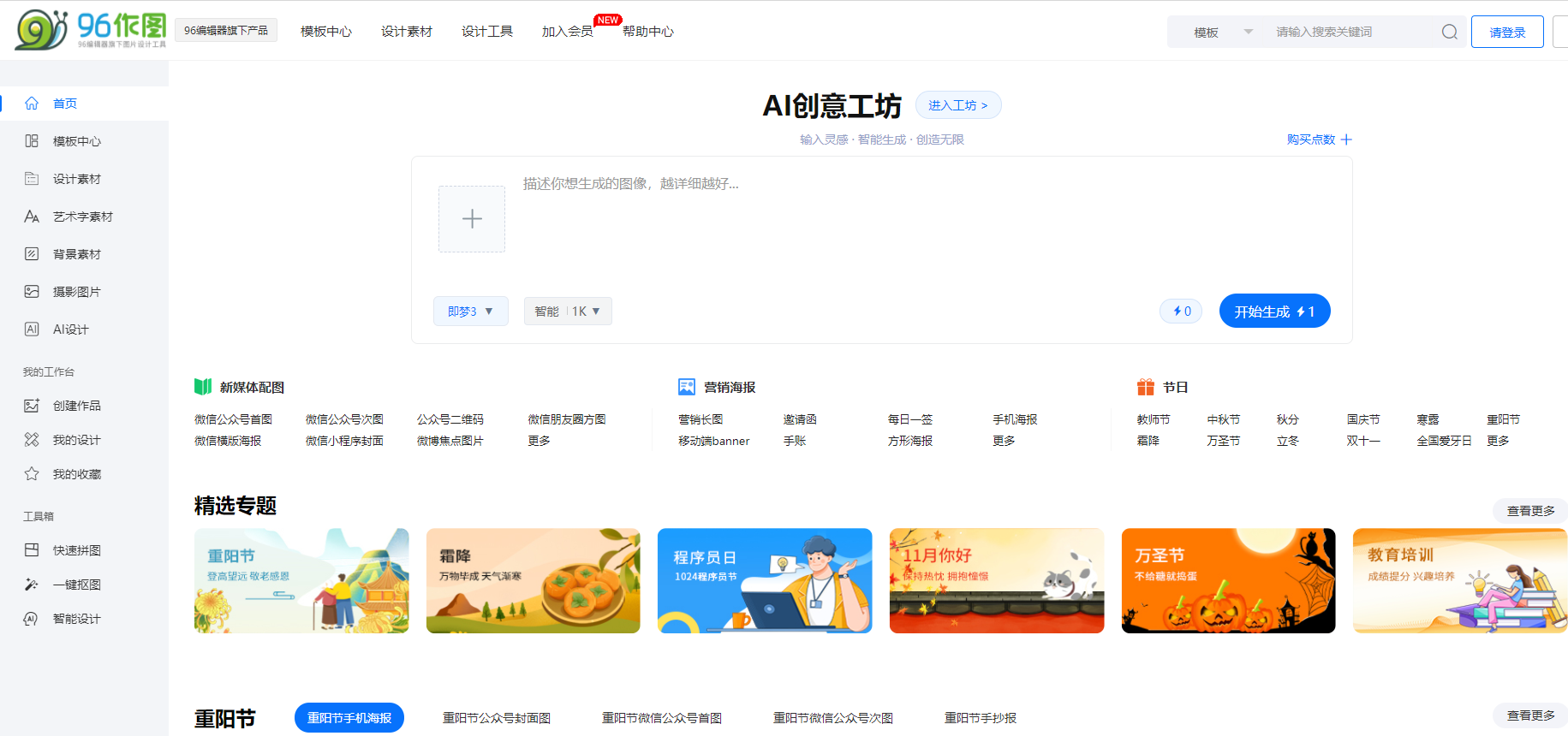Screen dimensions: 1568x736
Task: Click 查看更多 beside 精选专题
Action: (1531, 511)
